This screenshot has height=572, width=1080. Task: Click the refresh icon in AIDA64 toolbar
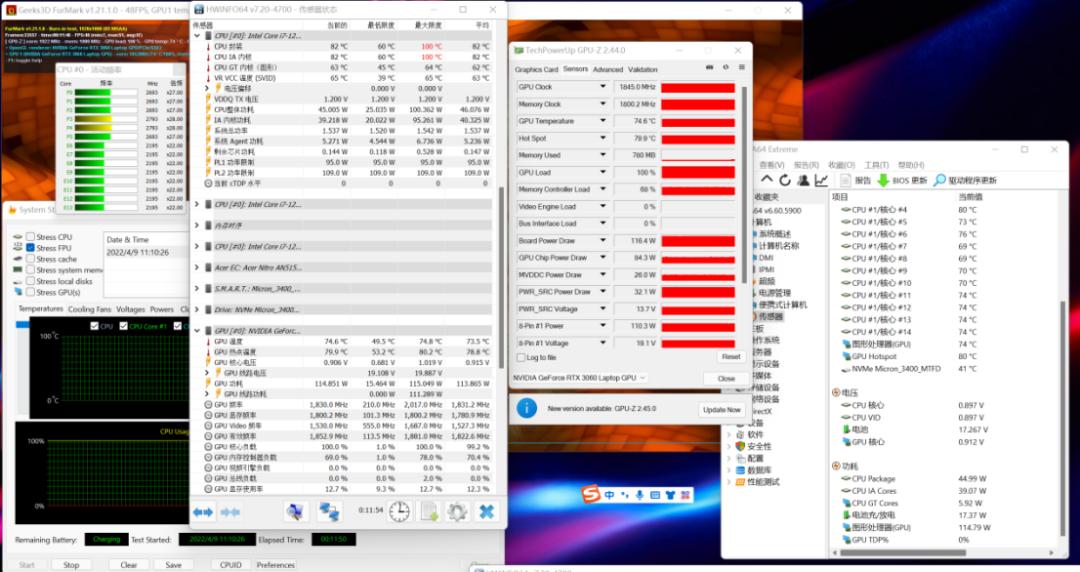click(785, 180)
